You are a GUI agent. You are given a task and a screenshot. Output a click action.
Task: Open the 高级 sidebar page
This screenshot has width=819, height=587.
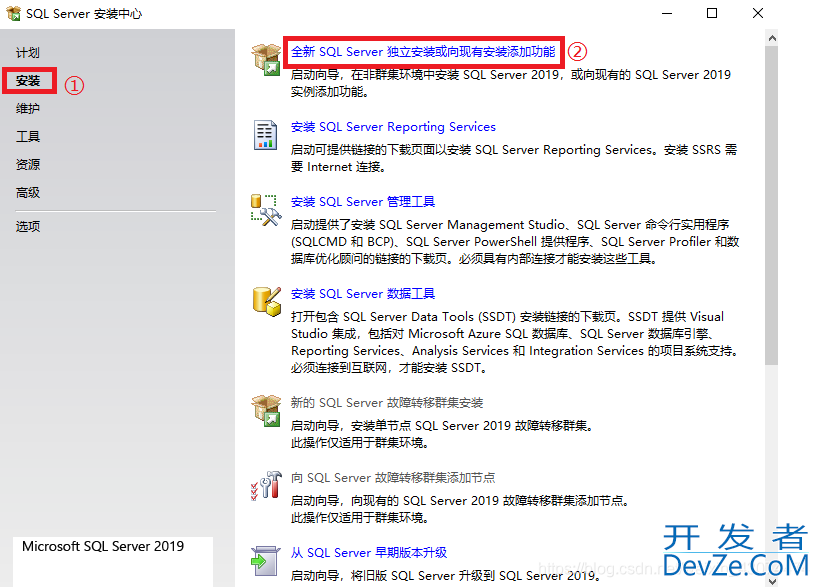point(28,193)
